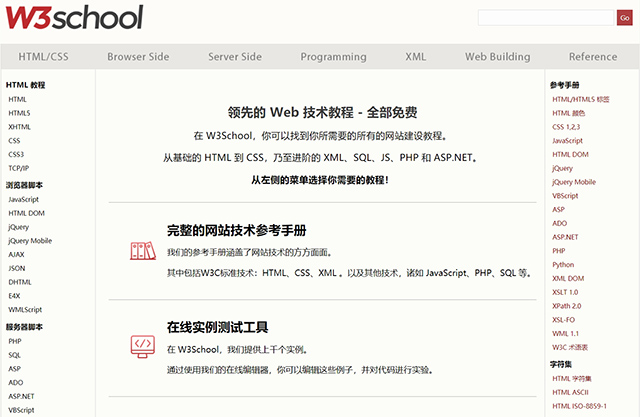Open the XSLT 1.0 reference link
The height and width of the screenshot is (417, 640).
(565, 293)
